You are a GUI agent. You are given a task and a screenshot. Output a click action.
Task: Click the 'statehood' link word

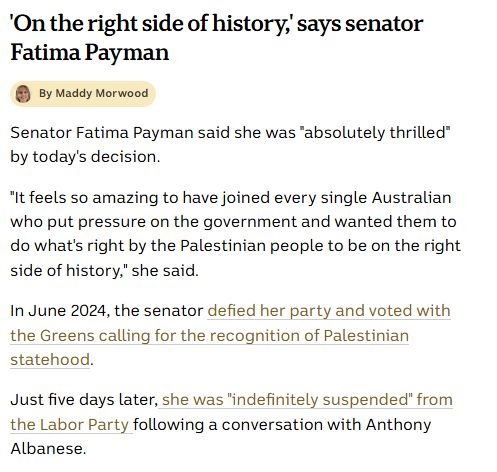pyautogui.click(x=50, y=360)
